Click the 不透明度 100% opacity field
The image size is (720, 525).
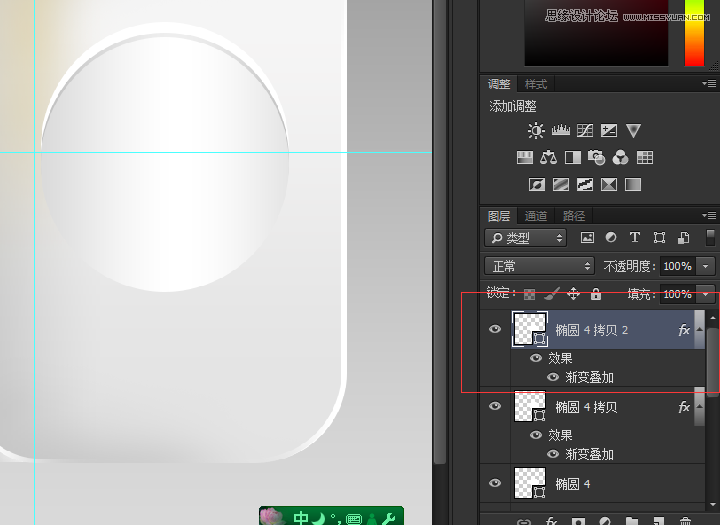click(677, 266)
